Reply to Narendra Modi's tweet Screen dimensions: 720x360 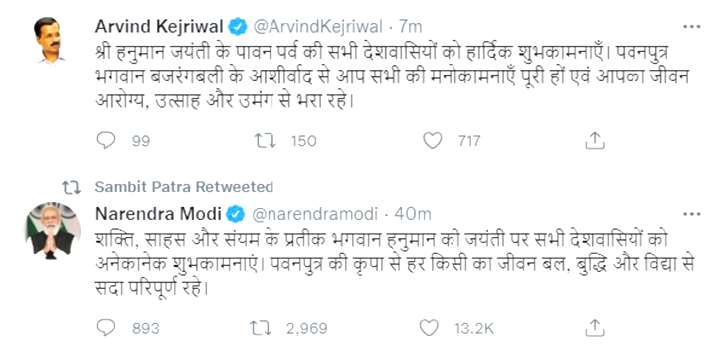tap(107, 328)
